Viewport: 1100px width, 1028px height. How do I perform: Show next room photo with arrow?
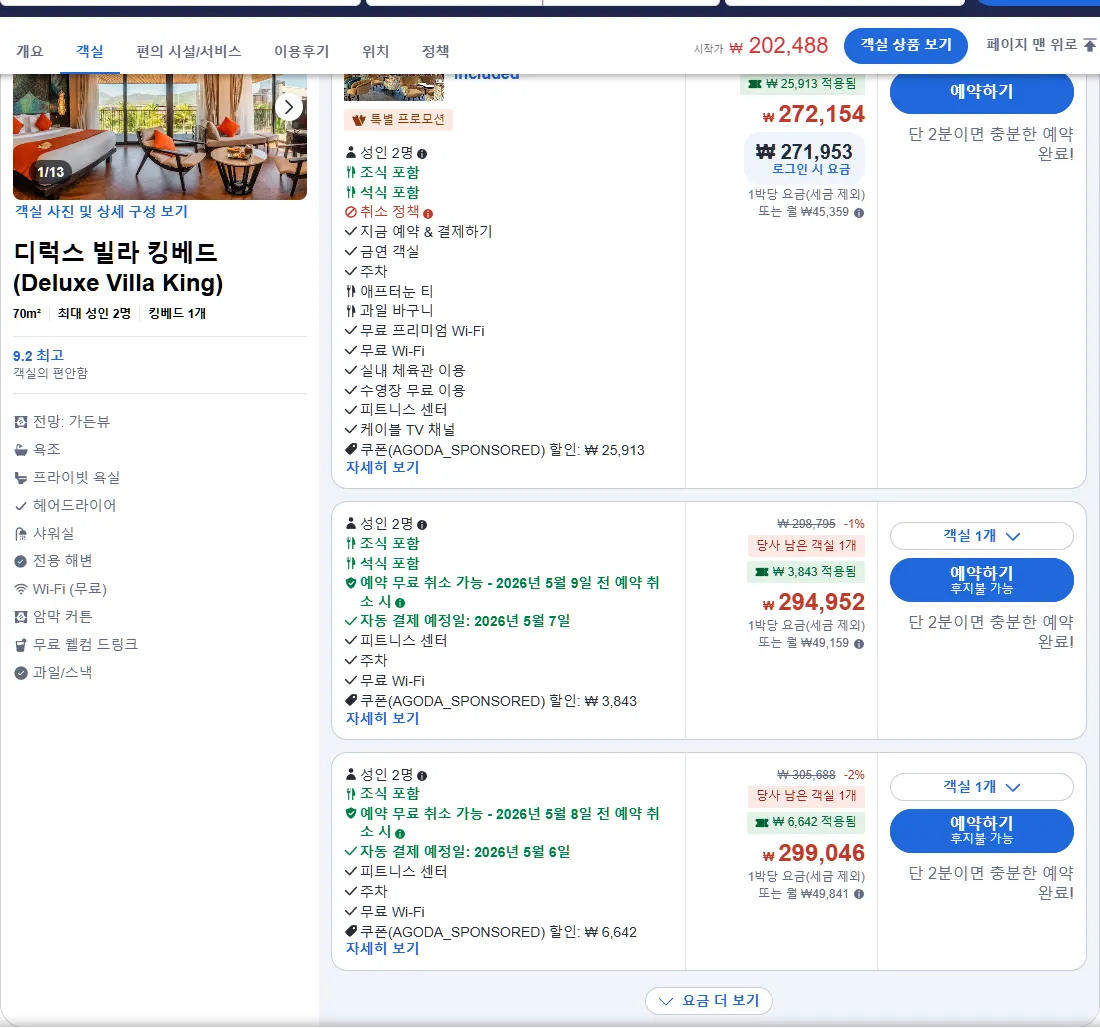point(288,107)
